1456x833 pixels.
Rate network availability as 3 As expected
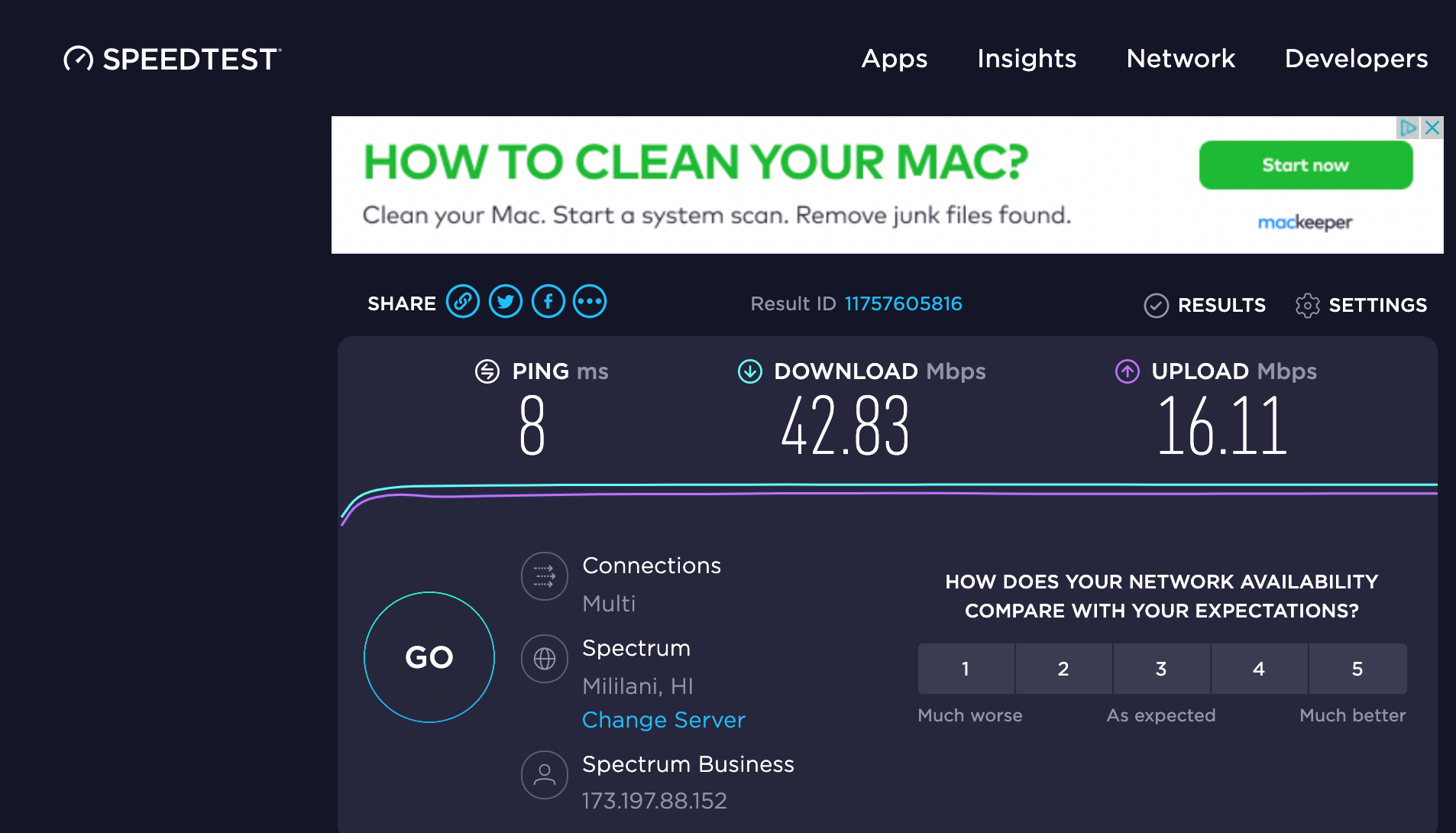click(x=1161, y=669)
